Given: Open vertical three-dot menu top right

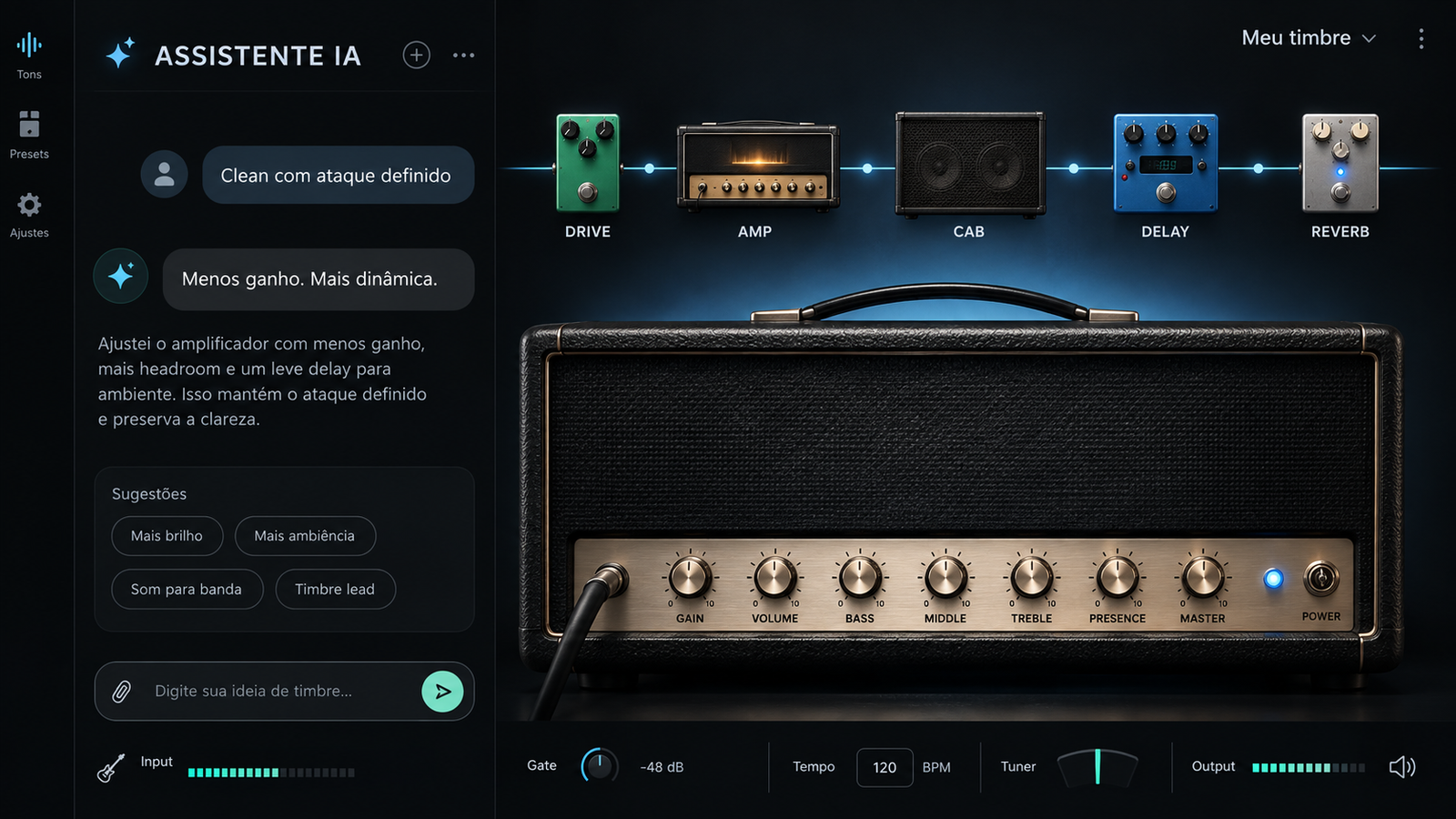Looking at the screenshot, I should pos(1421,38).
